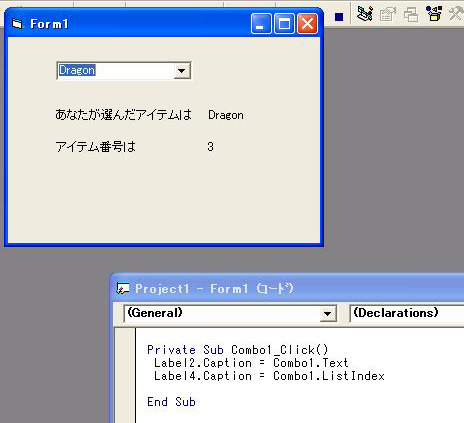Viewport: 464px width, 423px height.
Task: Click inside the Dragon combo text field
Action: 115,71
